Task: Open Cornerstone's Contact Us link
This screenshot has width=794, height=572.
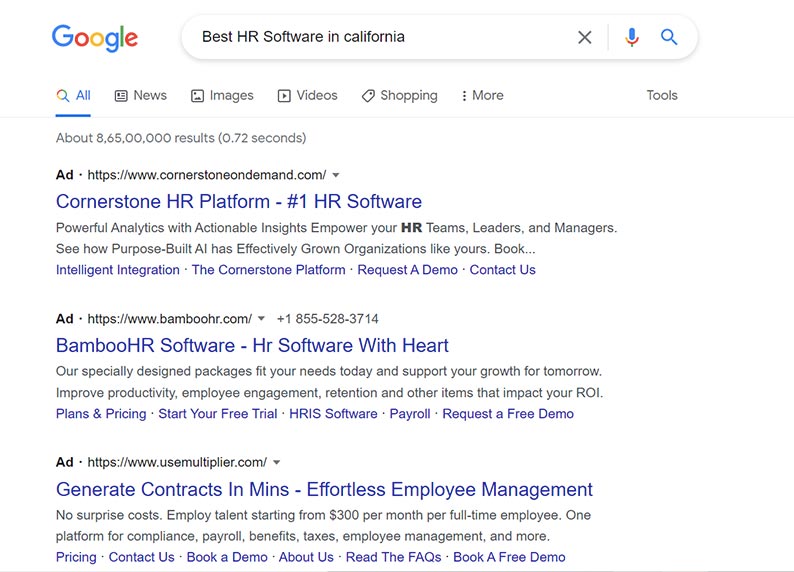Action: pyautogui.click(x=502, y=270)
